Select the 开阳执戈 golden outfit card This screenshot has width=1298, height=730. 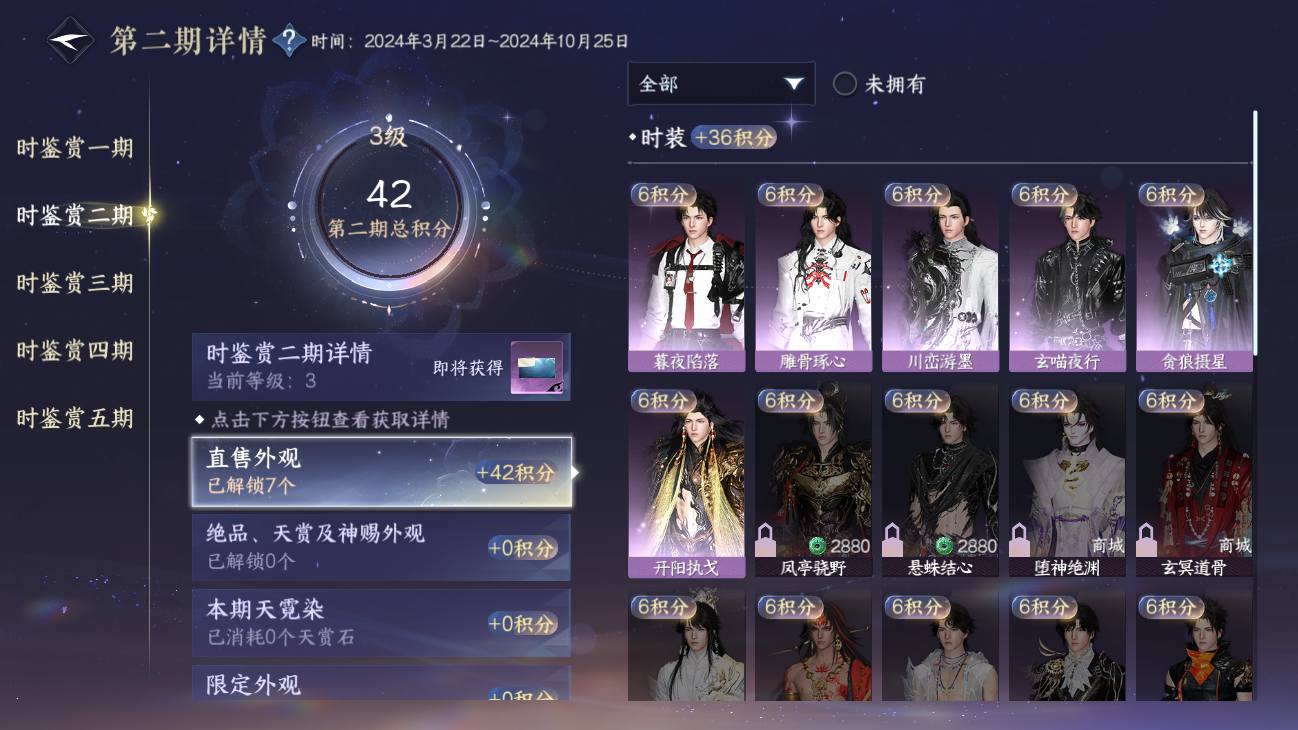pos(687,481)
